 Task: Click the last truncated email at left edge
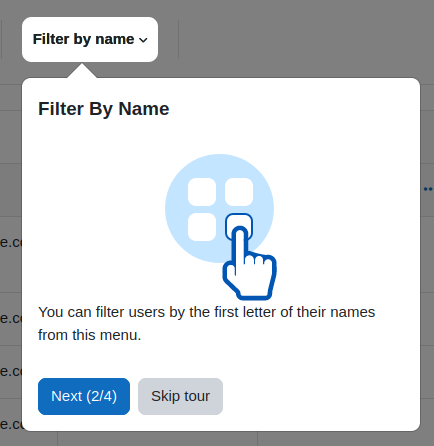click(x=11, y=424)
